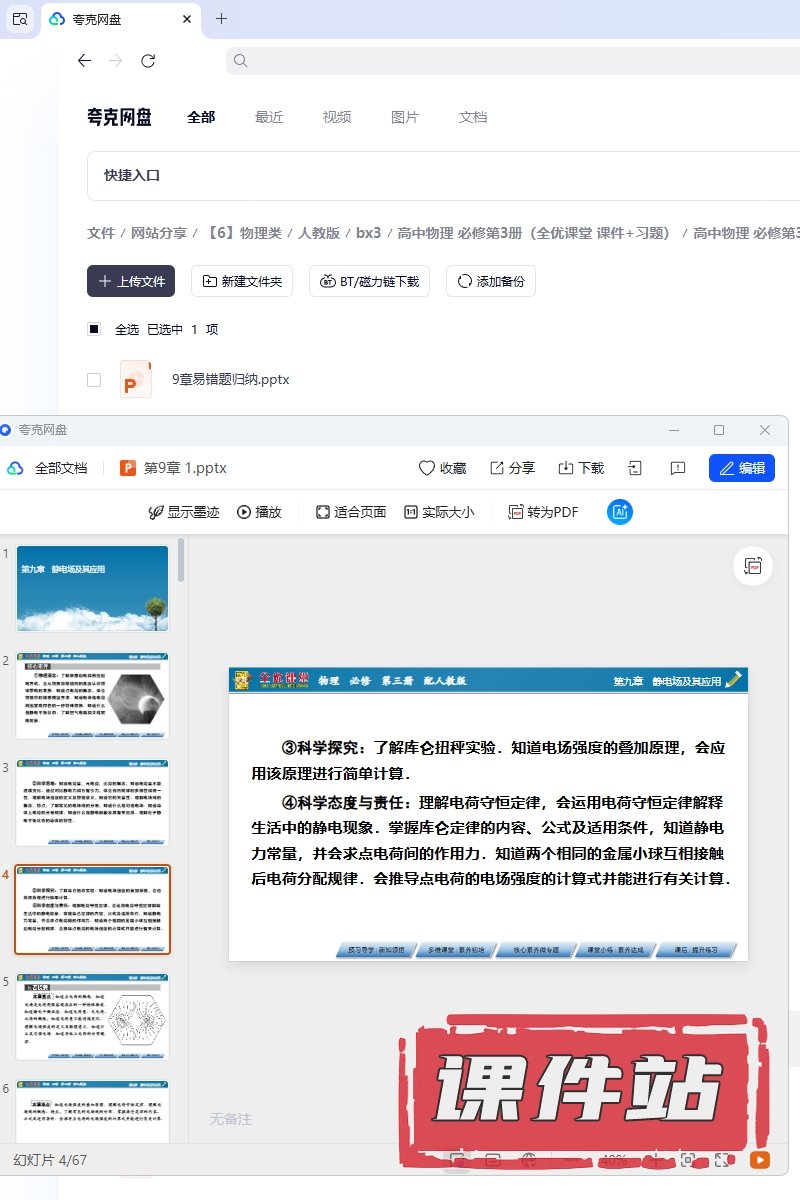Create a folder with 新建文件夹
The image size is (800, 1200).
pos(243,282)
